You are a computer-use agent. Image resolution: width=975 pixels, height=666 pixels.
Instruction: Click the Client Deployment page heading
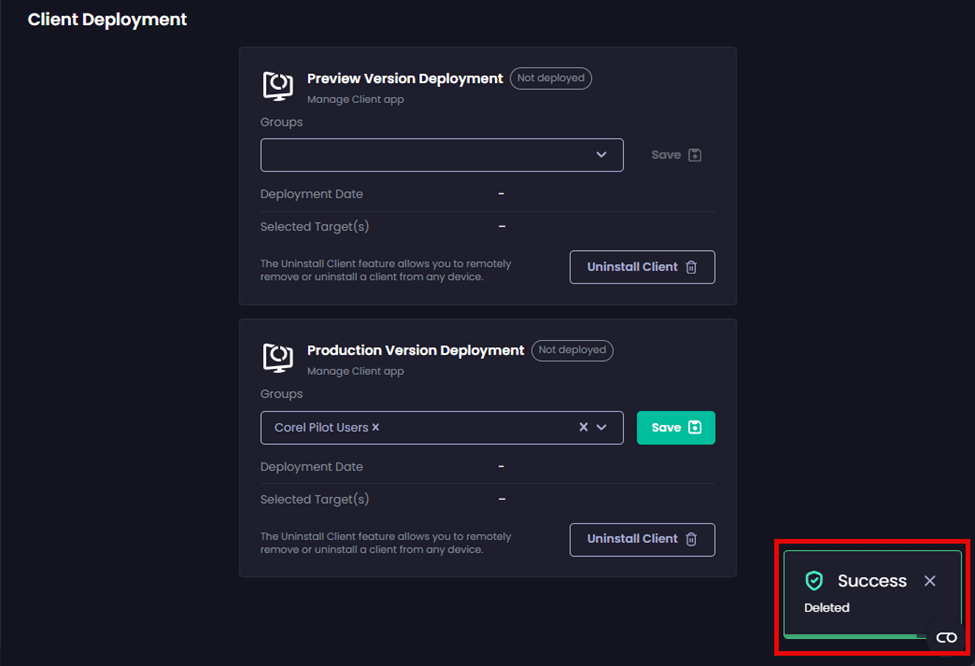pyautogui.click(x=107, y=19)
